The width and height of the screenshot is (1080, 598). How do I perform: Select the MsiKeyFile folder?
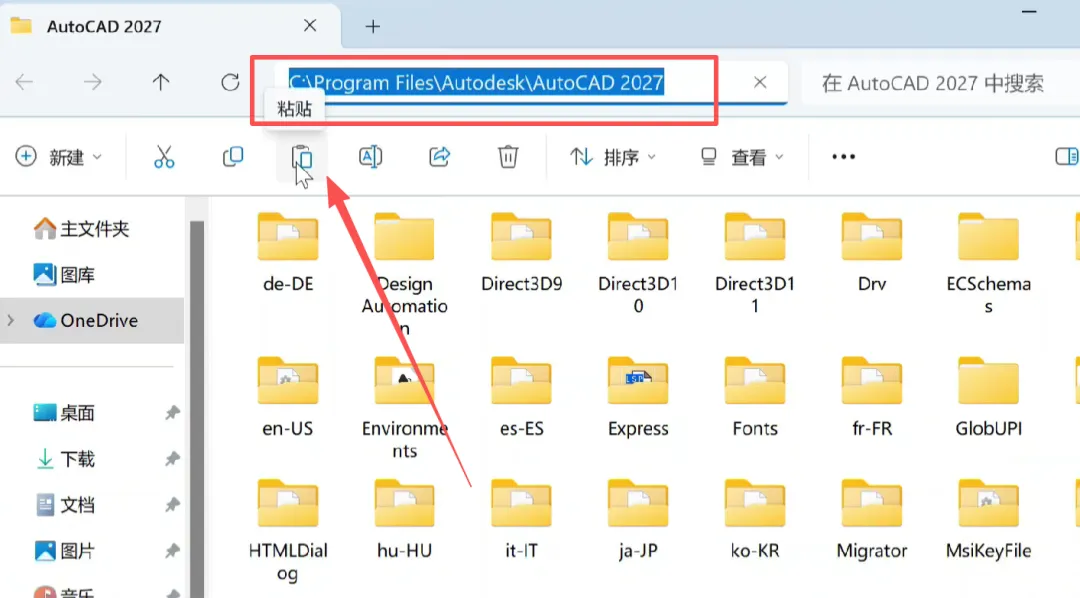tap(988, 519)
